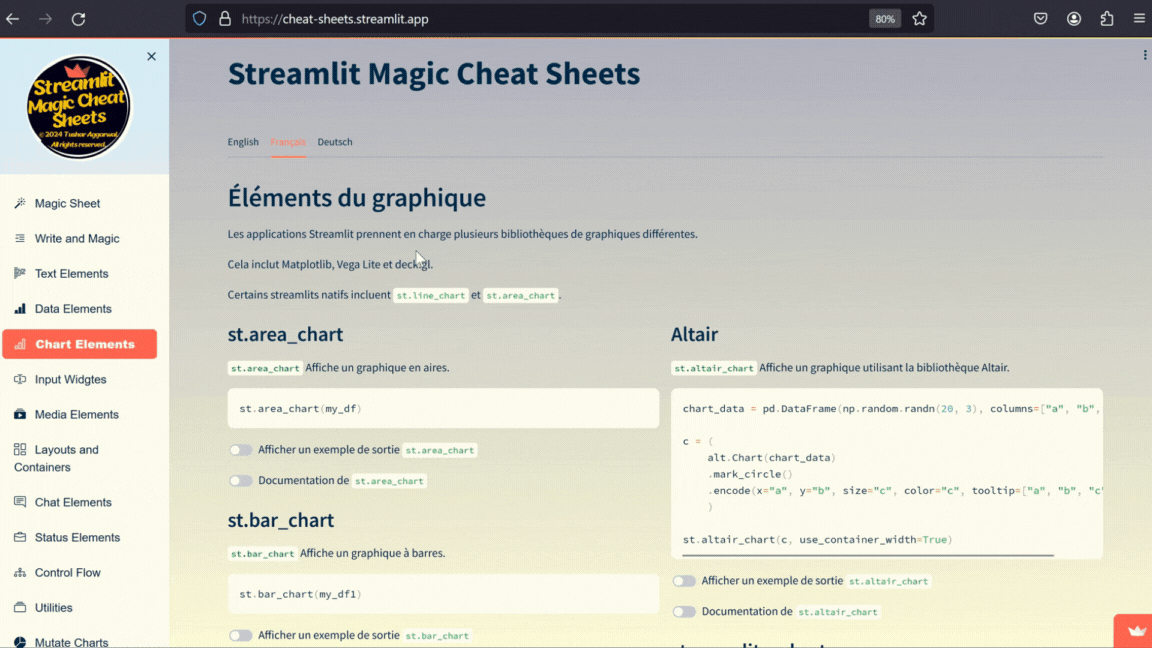View site security via the padlock icon
This screenshot has width=1152, height=648.
click(225, 19)
